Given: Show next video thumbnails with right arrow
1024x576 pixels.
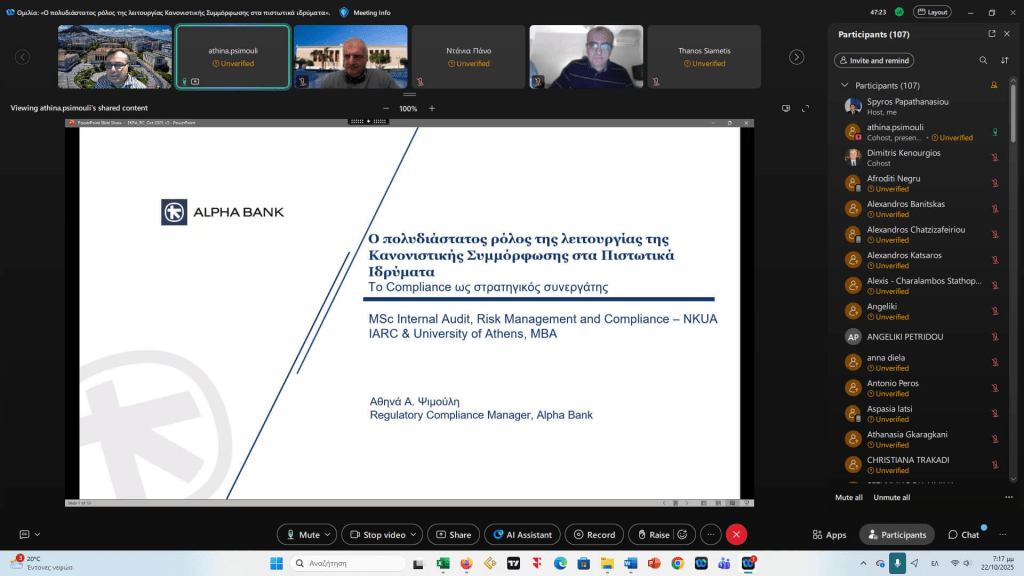Looking at the screenshot, I should 797,57.
